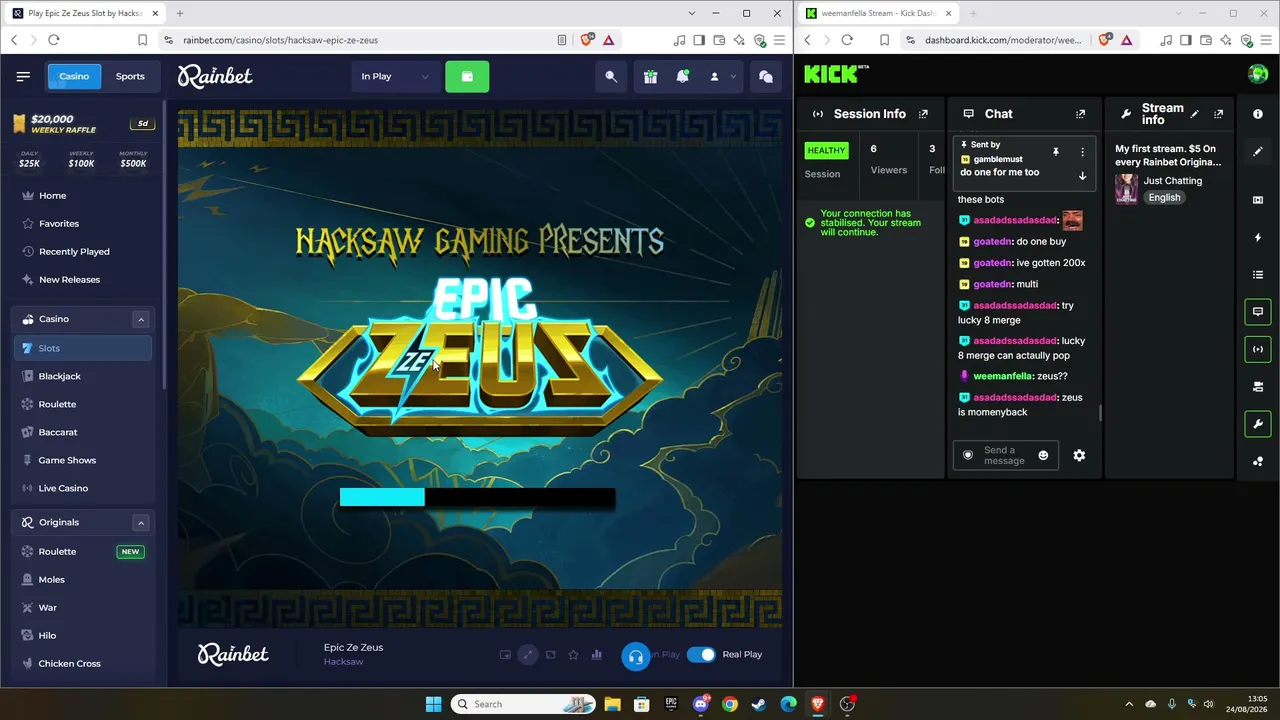Click the English language tag
Screen dimensions: 1280x720
(1164, 197)
